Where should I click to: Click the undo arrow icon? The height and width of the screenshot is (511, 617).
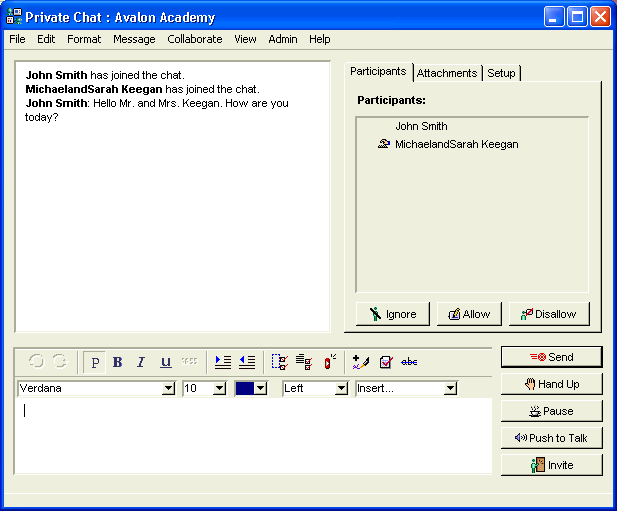37,362
